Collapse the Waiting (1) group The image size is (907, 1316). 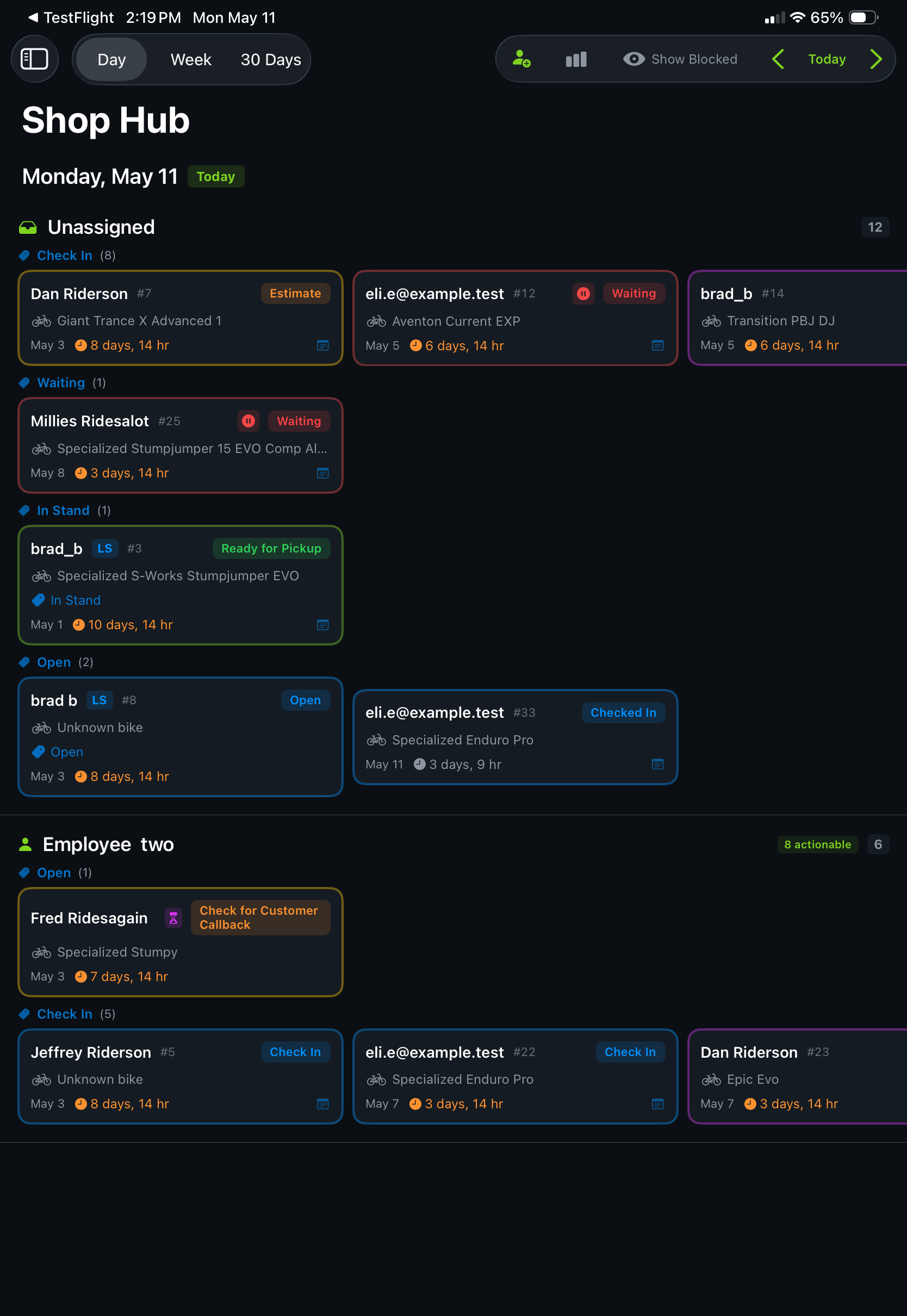(x=62, y=383)
